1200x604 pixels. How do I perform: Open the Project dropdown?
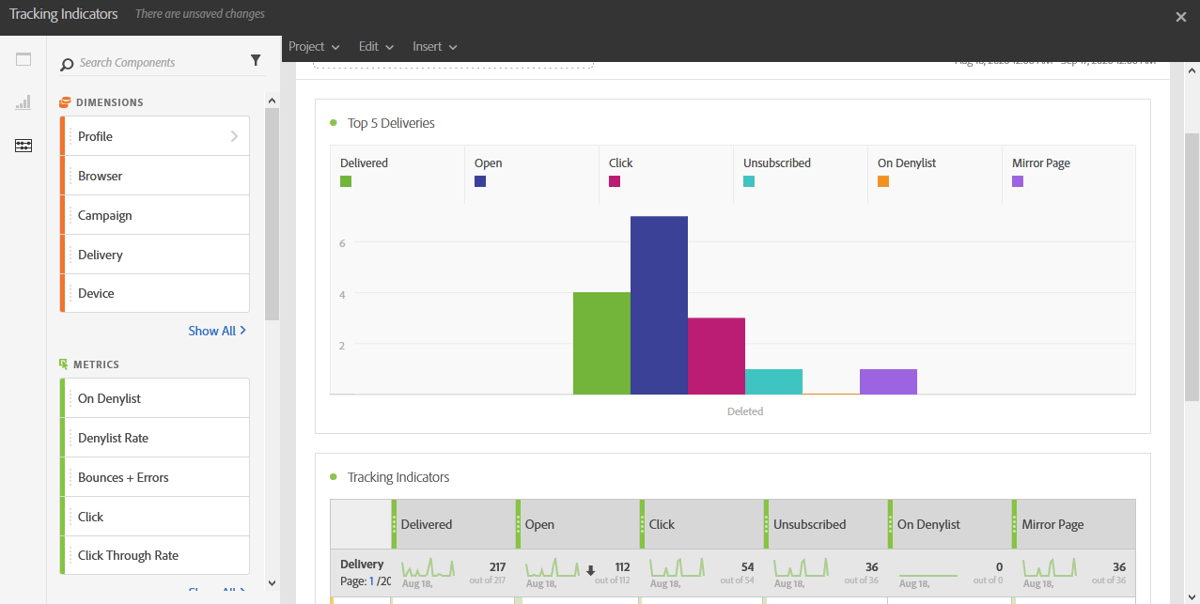pyautogui.click(x=314, y=46)
